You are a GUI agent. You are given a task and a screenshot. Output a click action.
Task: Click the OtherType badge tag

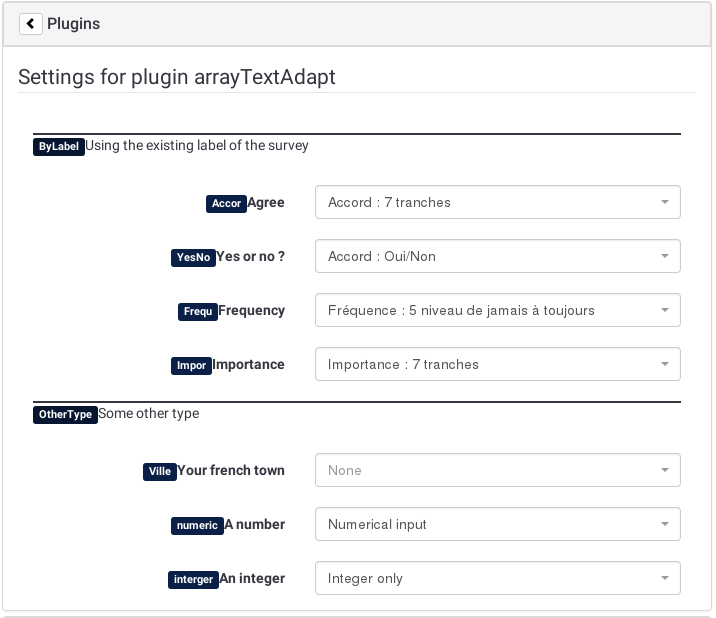[65, 414]
